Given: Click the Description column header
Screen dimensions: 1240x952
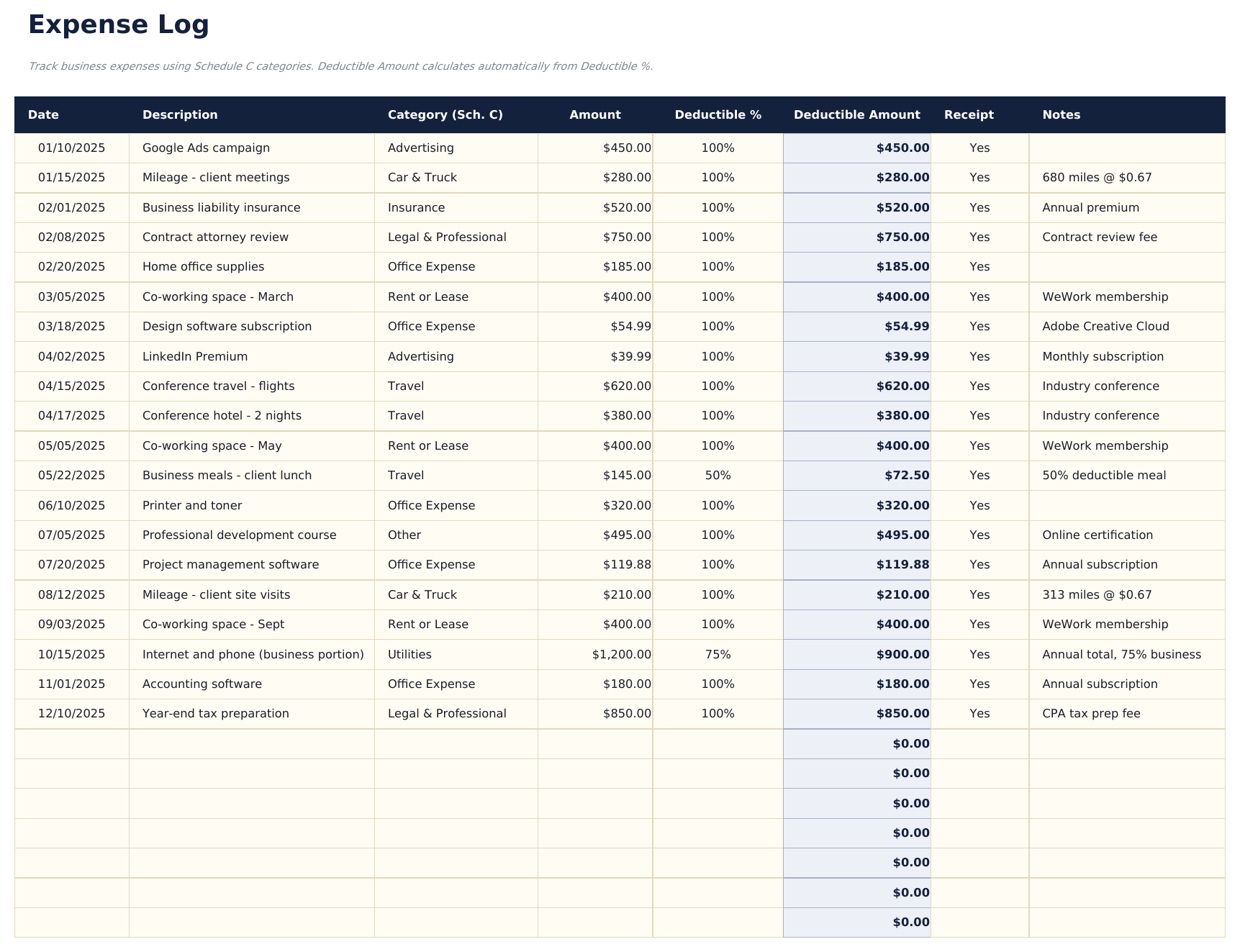Looking at the screenshot, I should pos(180,114).
